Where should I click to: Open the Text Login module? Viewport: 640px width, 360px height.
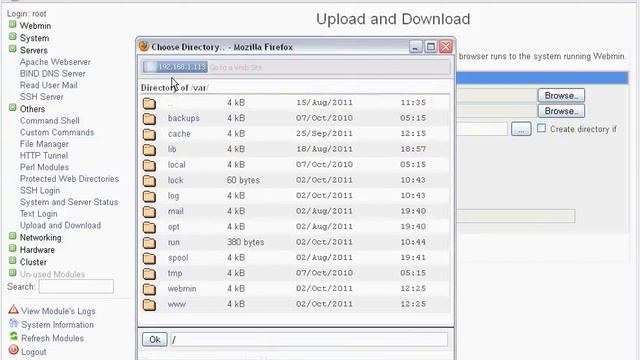[38, 214]
